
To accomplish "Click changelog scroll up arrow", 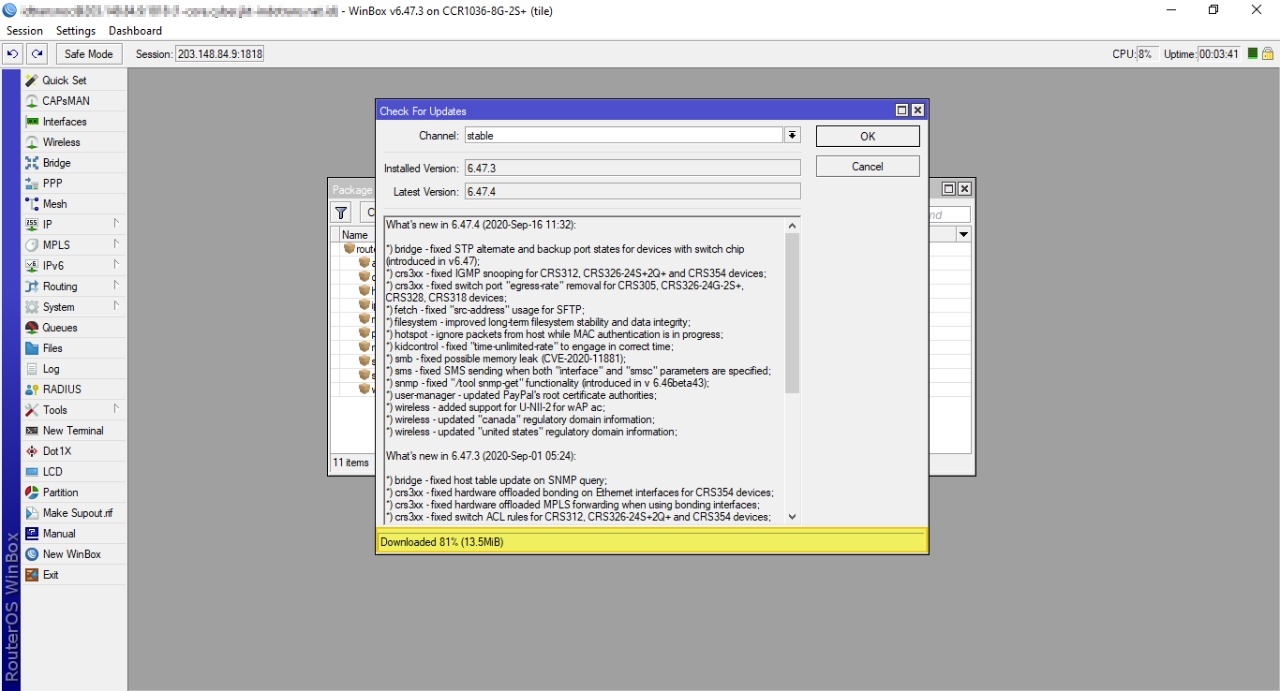I will tap(792, 226).
